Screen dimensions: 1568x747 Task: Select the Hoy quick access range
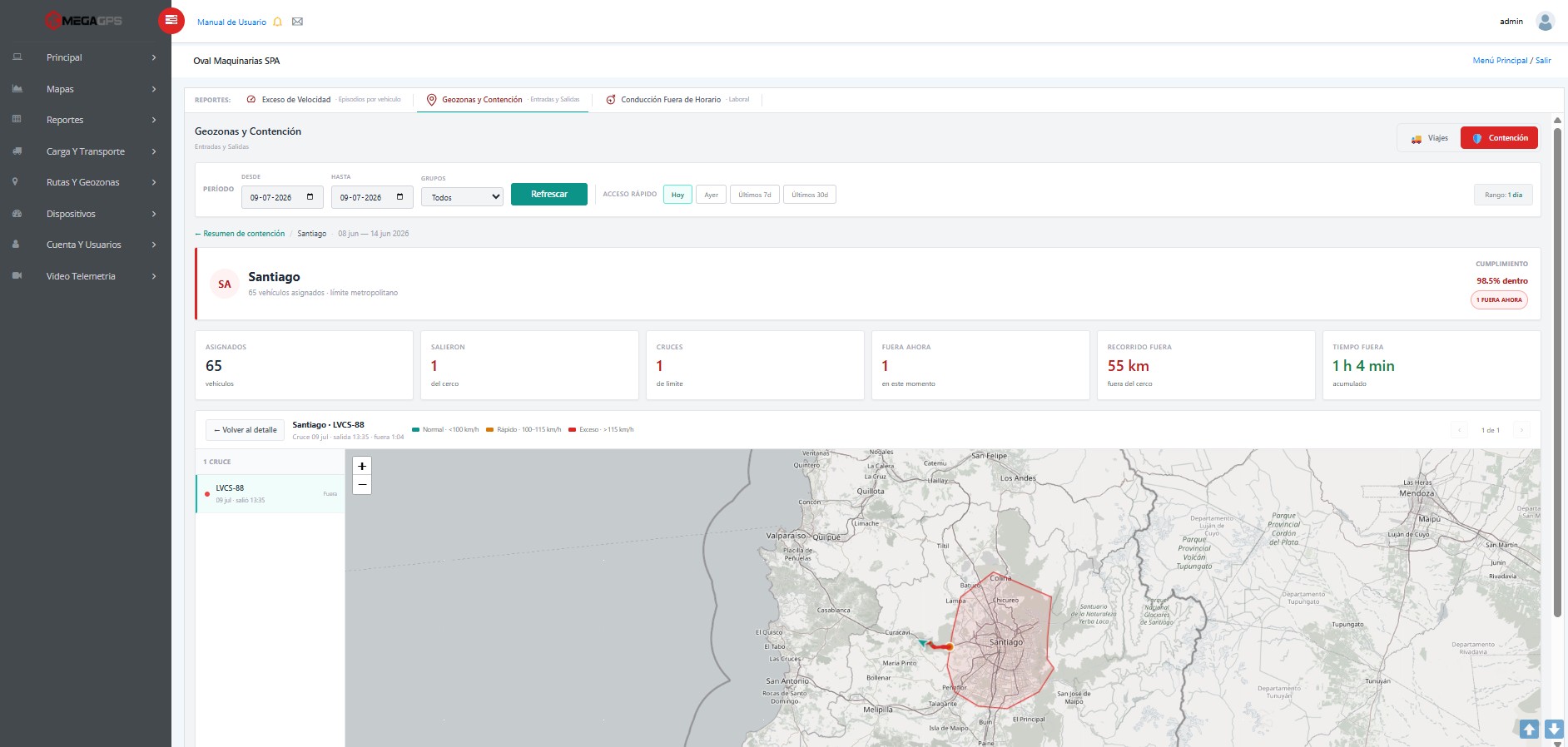[677, 195]
